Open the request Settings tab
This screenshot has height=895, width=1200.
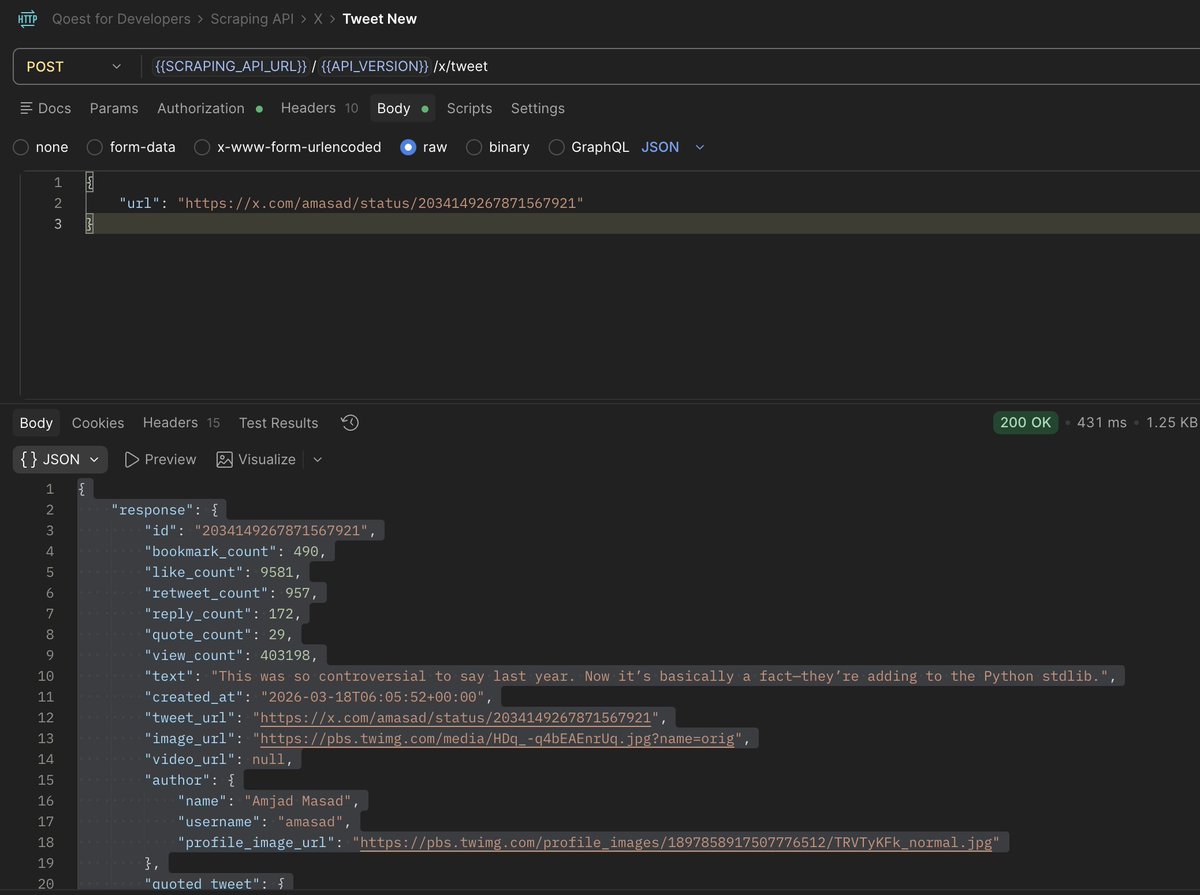click(x=538, y=108)
